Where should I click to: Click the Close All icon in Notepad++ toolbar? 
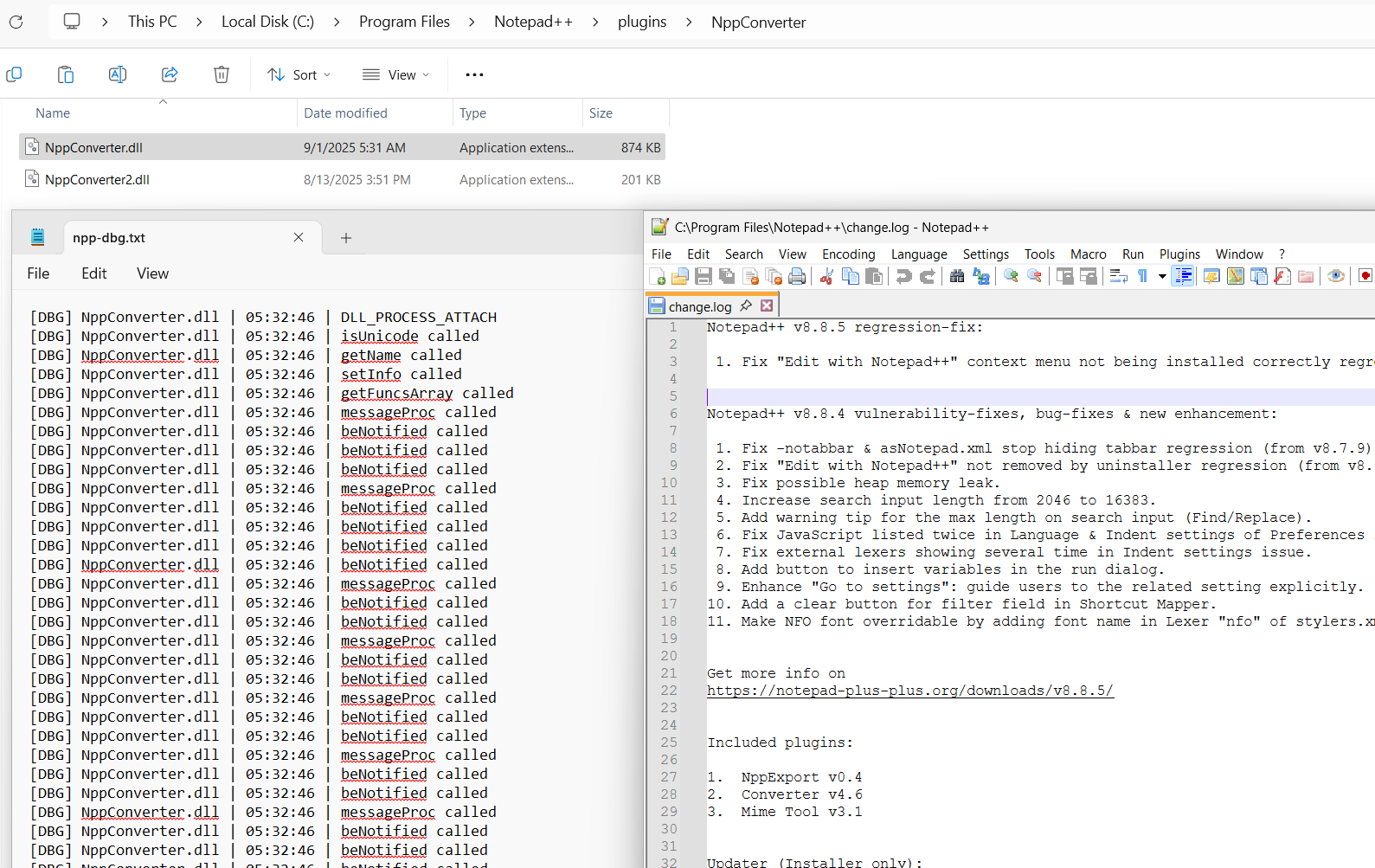coord(774,276)
